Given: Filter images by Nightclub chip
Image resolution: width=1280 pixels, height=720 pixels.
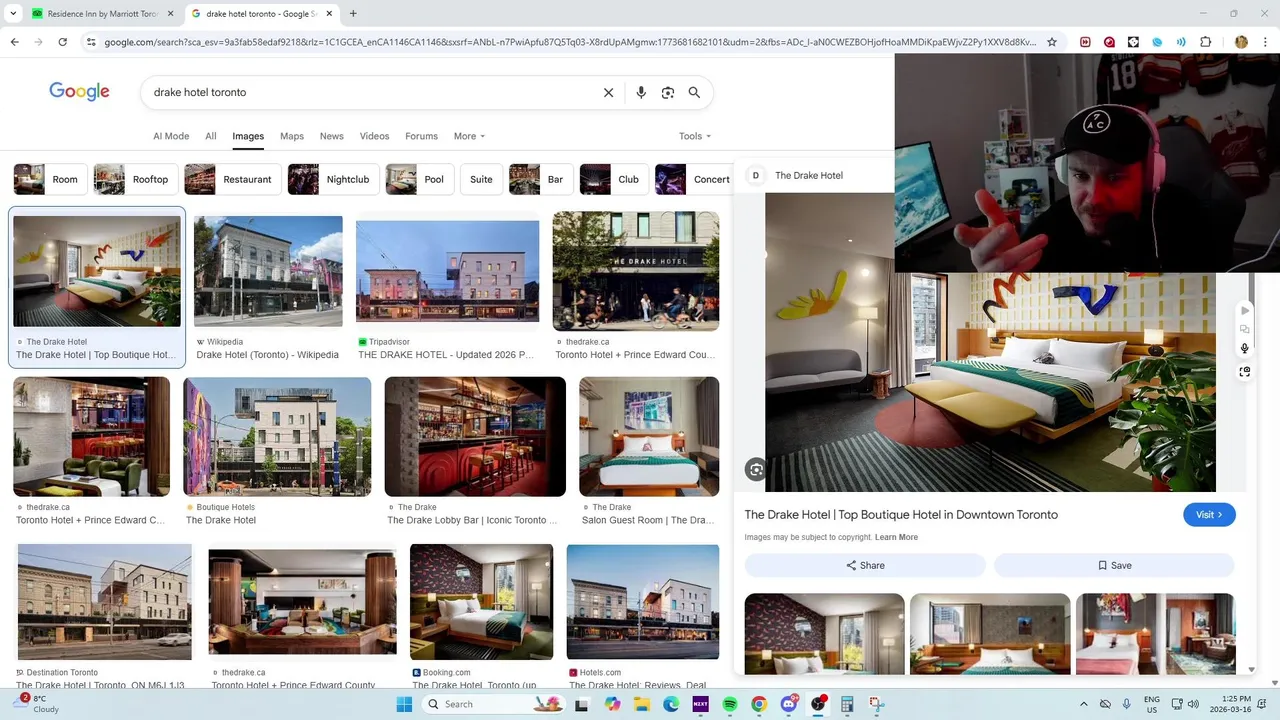Looking at the screenshot, I should (333, 179).
